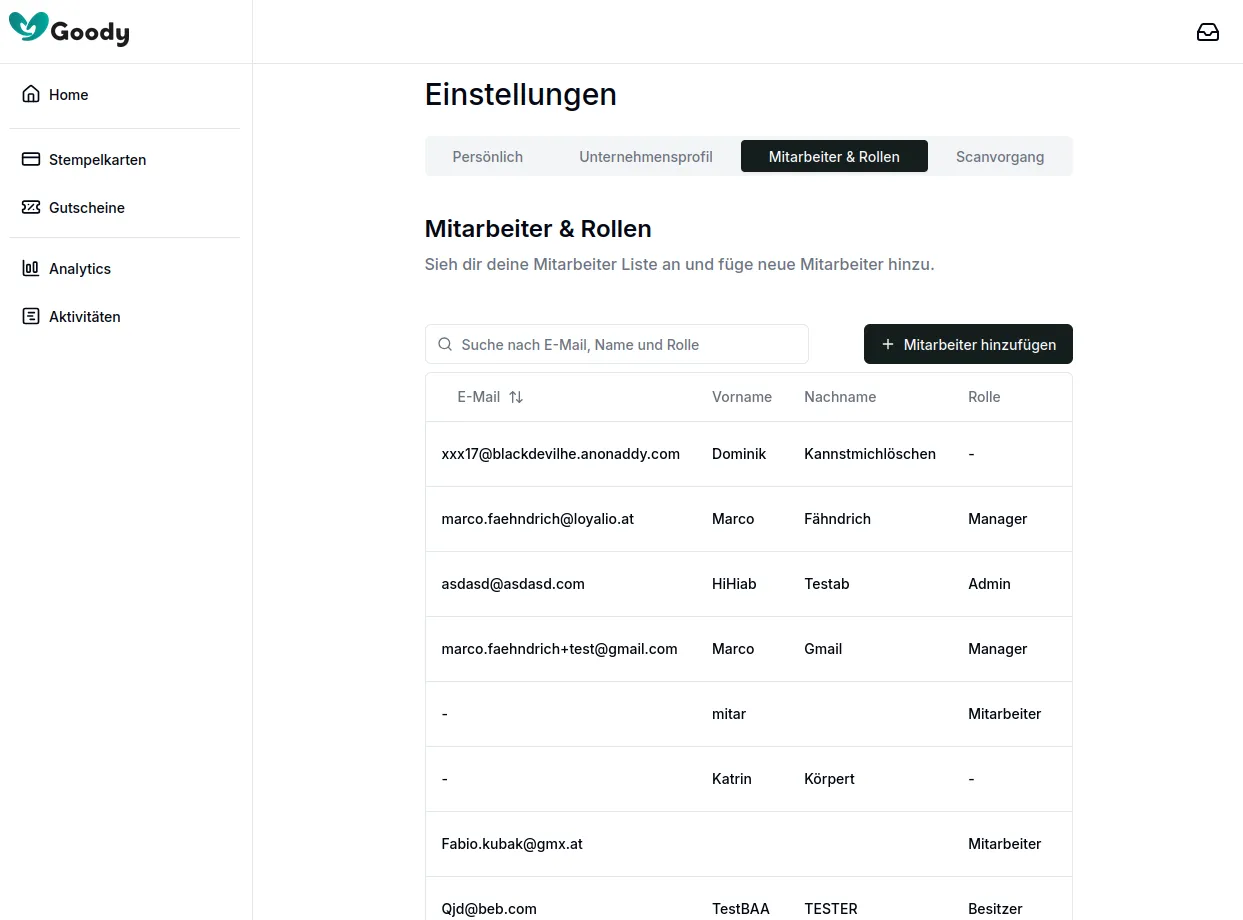Click the Goody logo
Image resolution: width=1243 pixels, height=920 pixels.
coord(69,30)
